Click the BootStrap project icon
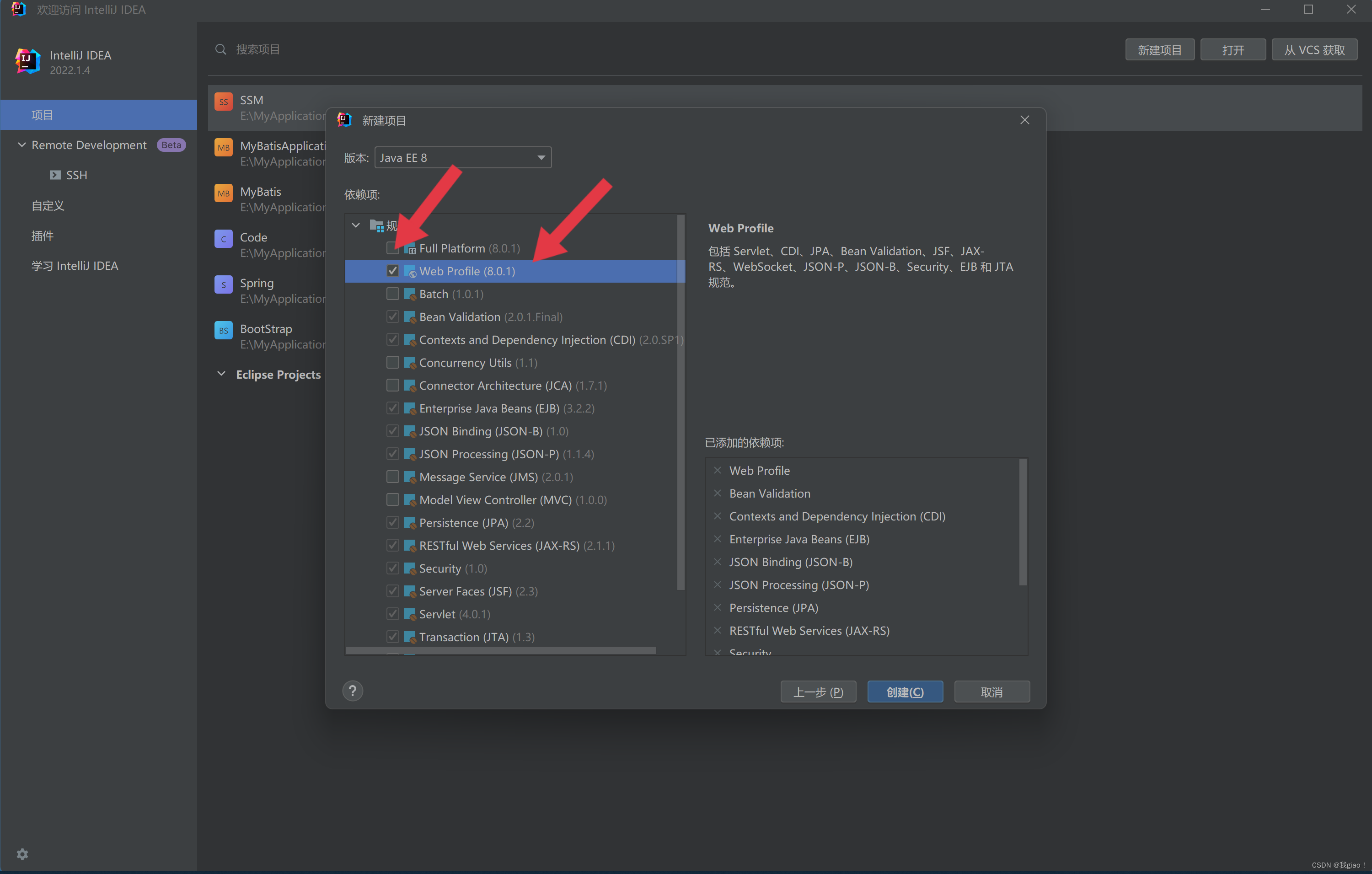The image size is (1372, 874). (223, 331)
